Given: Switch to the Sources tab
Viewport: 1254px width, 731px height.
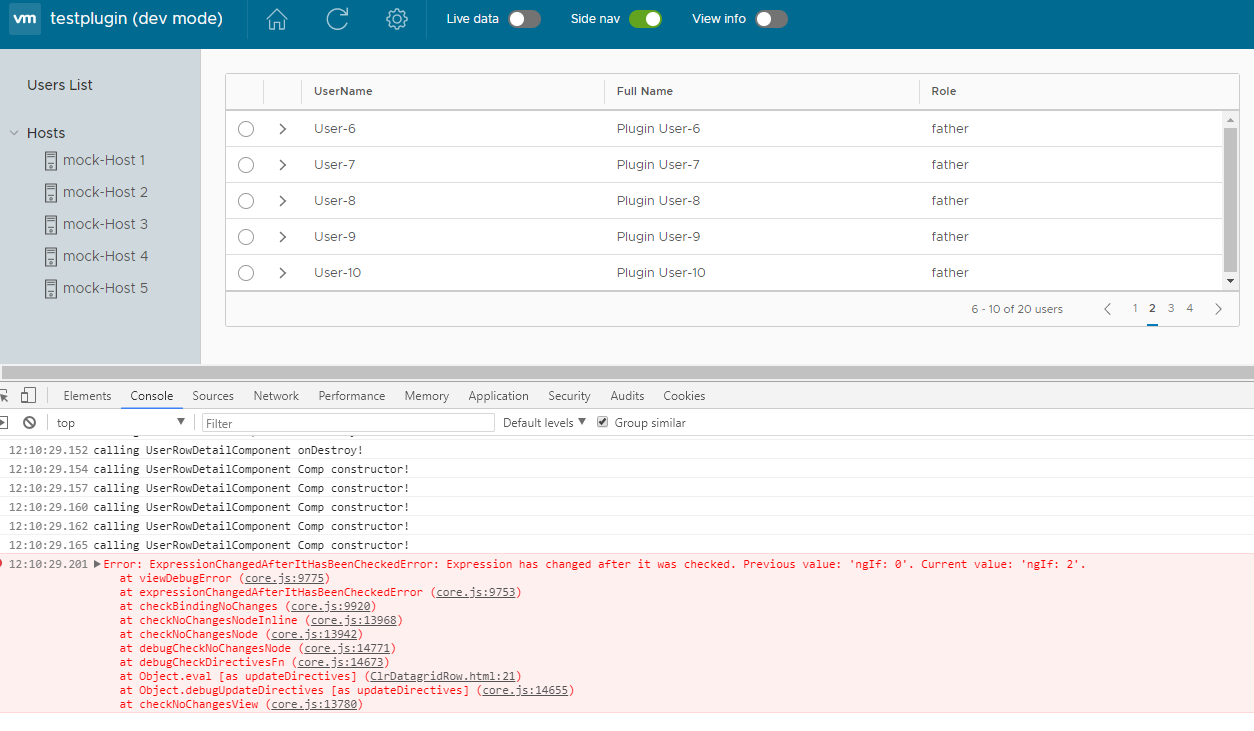Looking at the screenshot, I should click(213, 396).
